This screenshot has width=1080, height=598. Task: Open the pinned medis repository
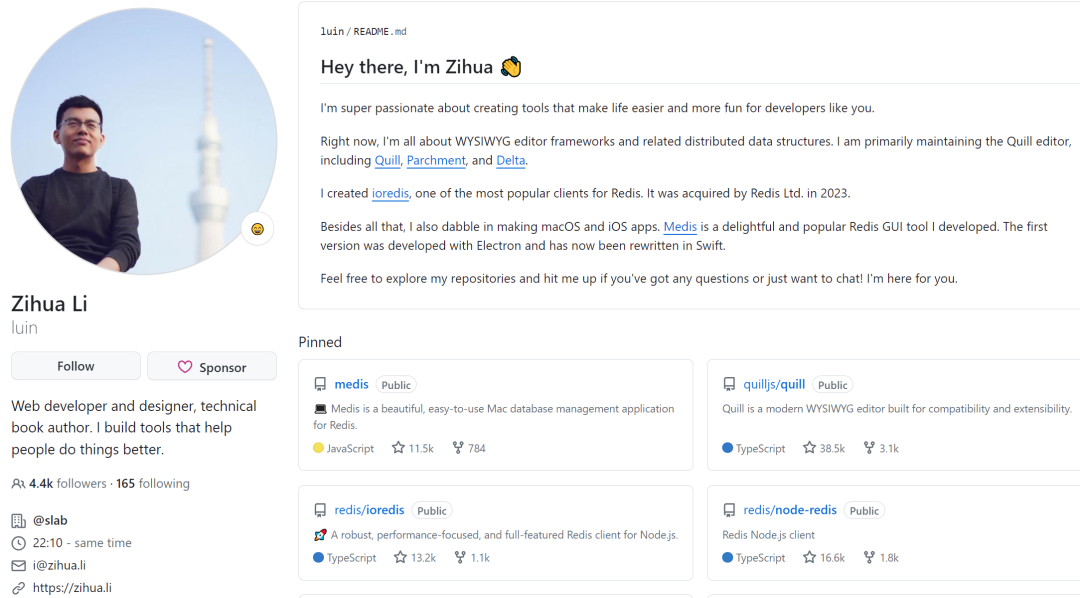click(x=351, y=384)
